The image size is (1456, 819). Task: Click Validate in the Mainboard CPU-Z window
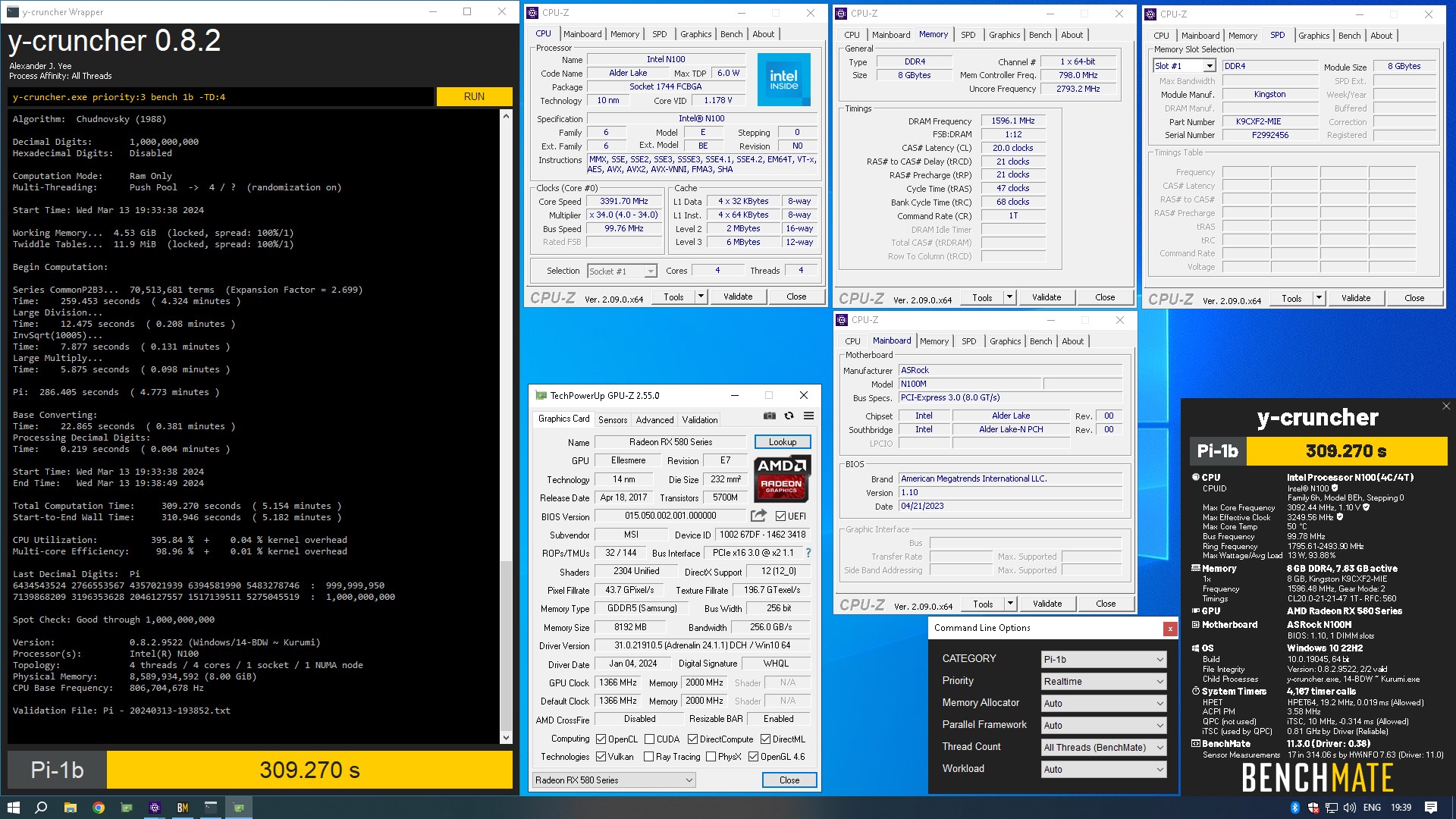point(1047,604)
